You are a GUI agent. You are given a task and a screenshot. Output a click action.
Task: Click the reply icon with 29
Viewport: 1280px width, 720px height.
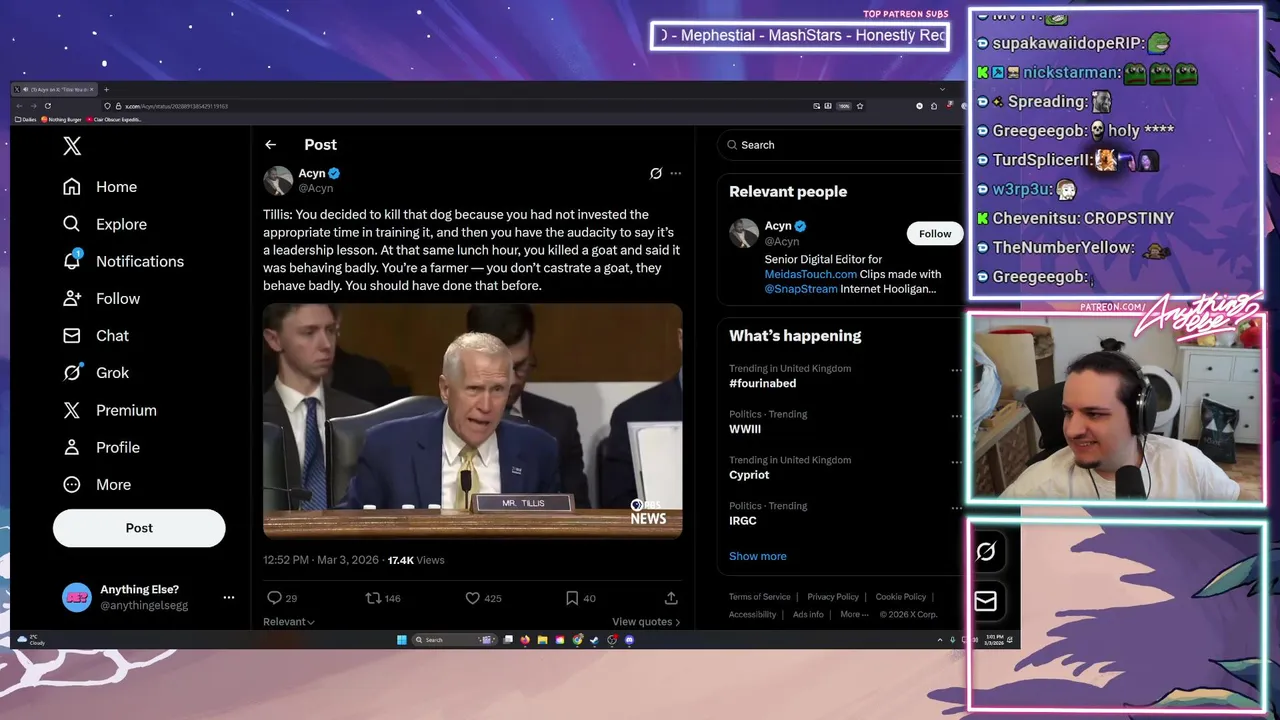tap(274, 598)
